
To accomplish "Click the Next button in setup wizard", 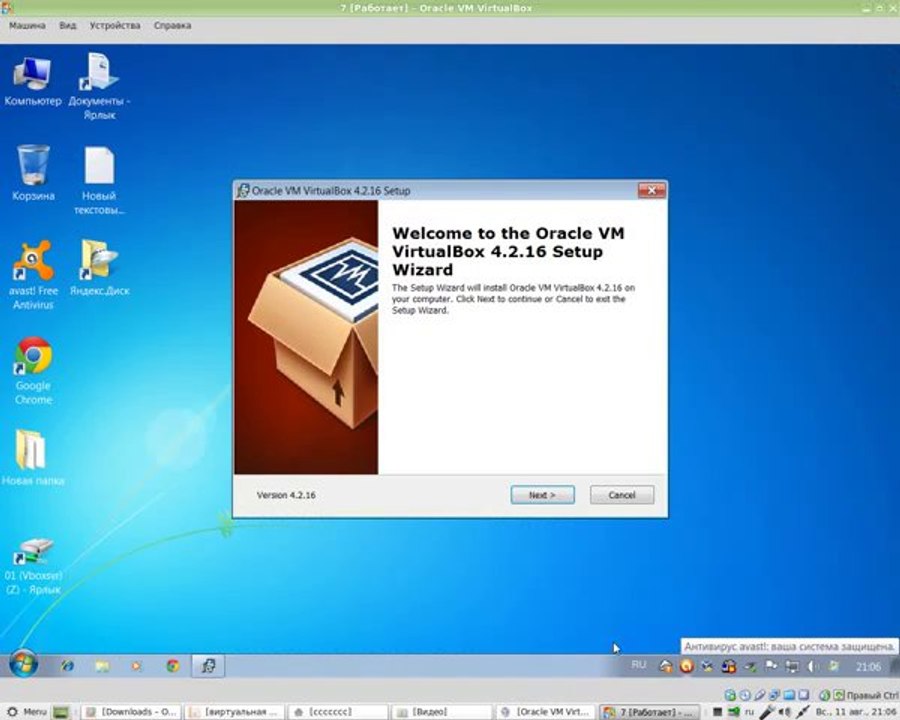I will coord(542,495).
